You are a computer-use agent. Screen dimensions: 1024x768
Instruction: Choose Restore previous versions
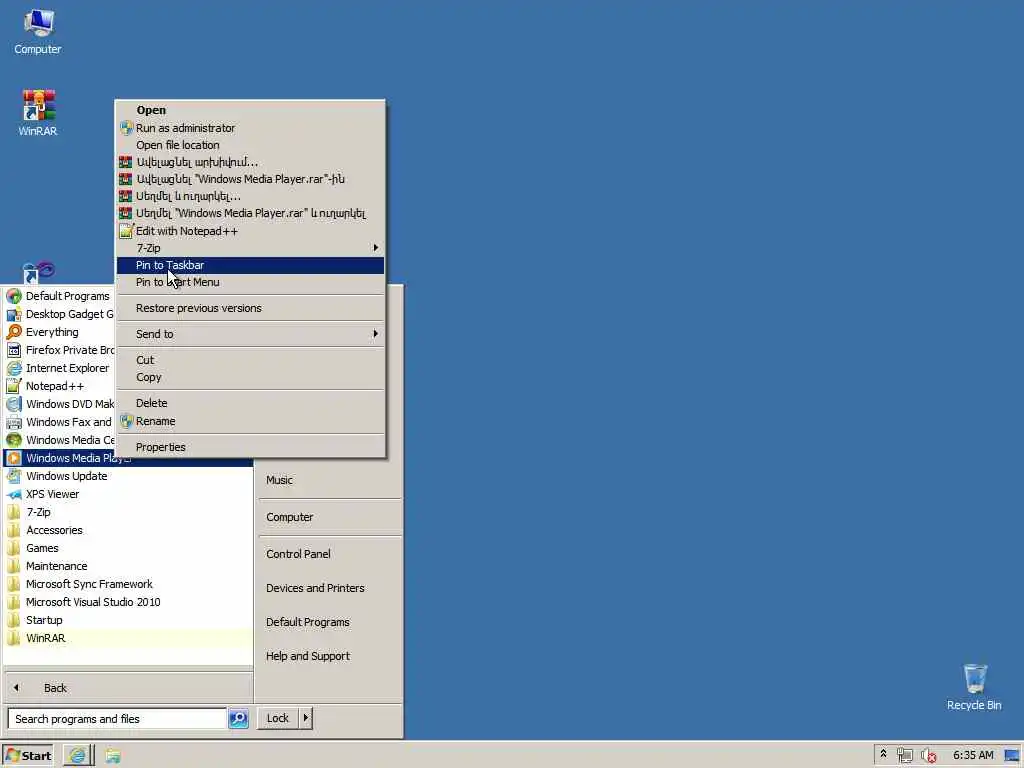(250, 308)
